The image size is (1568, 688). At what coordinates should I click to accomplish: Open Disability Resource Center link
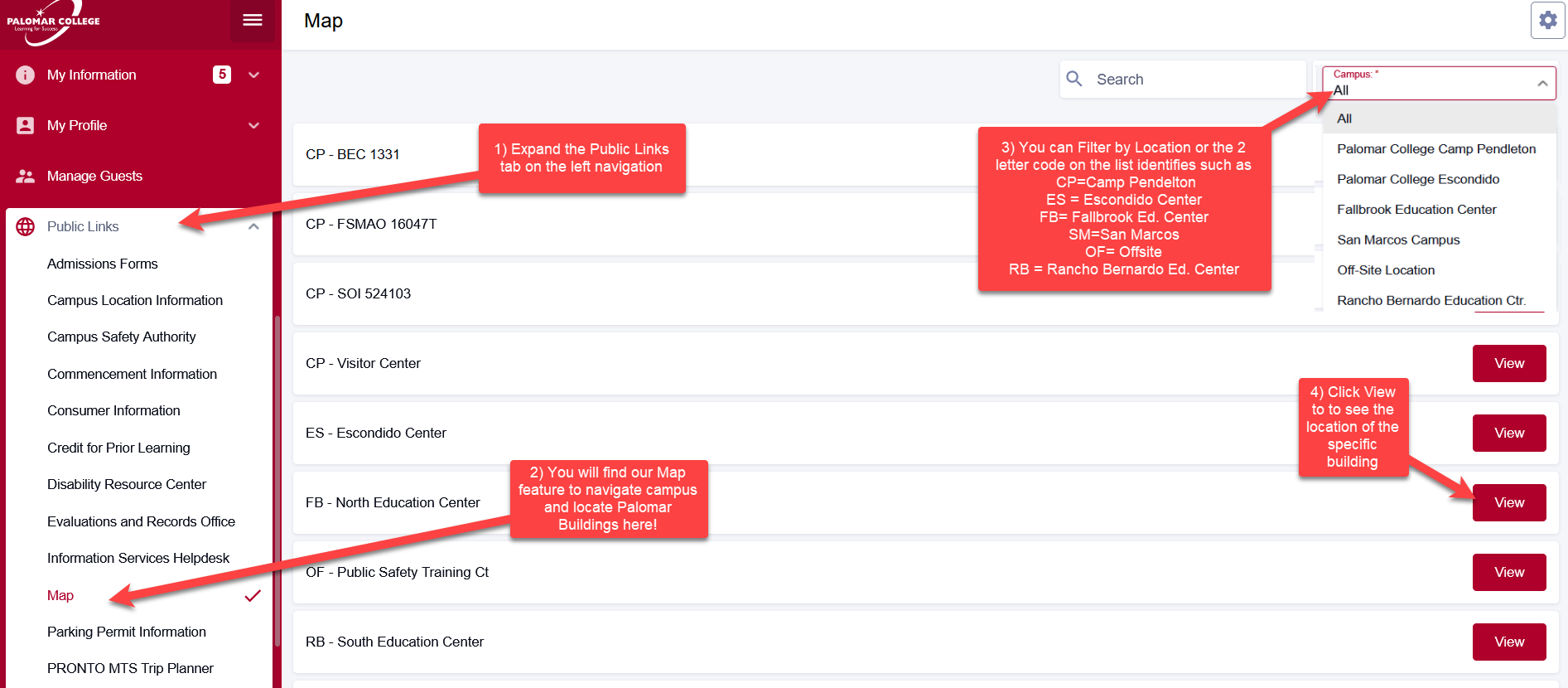click(x=127, y=484)
